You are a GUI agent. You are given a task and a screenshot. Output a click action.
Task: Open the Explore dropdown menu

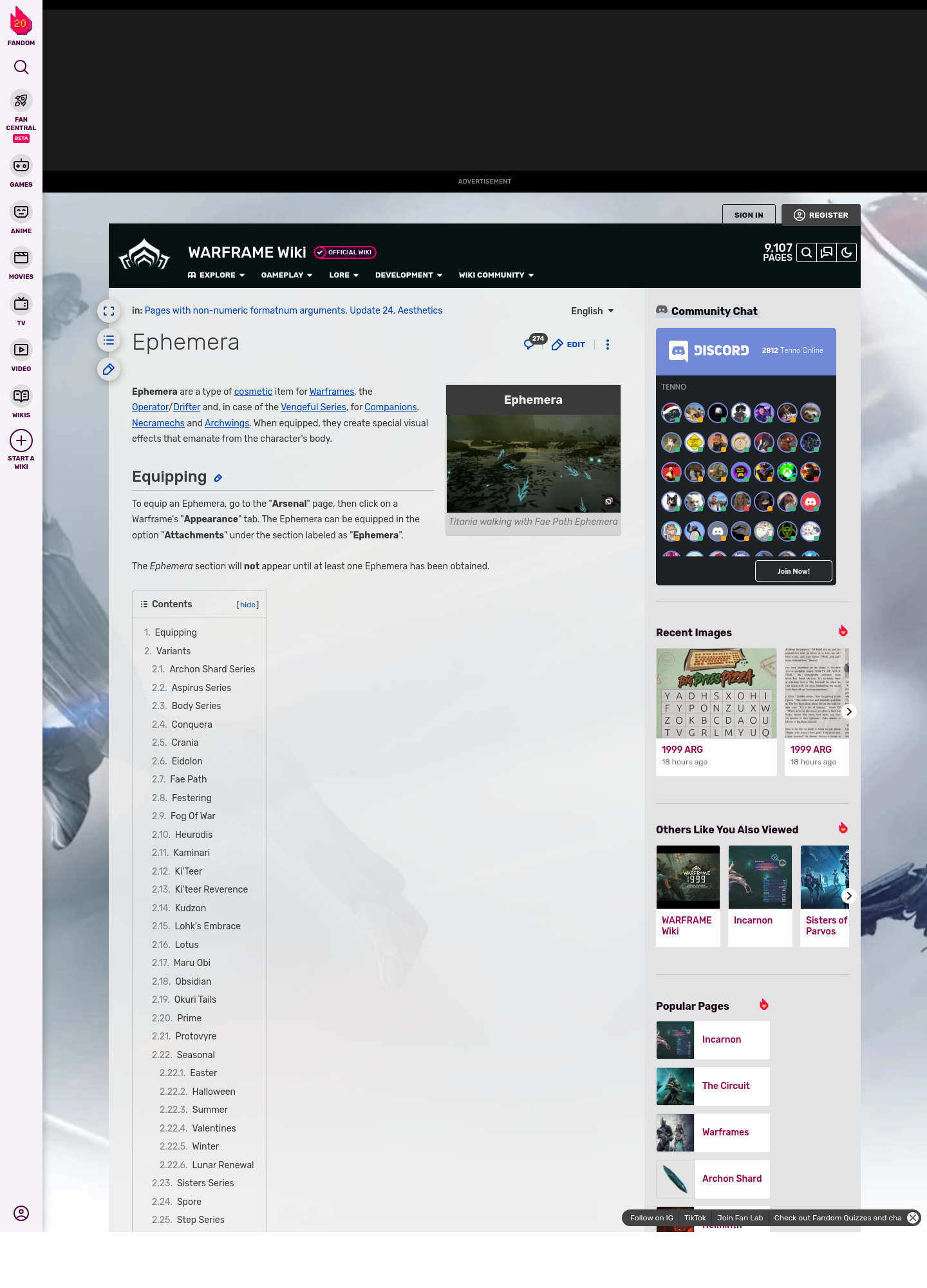tap(216, 275)
